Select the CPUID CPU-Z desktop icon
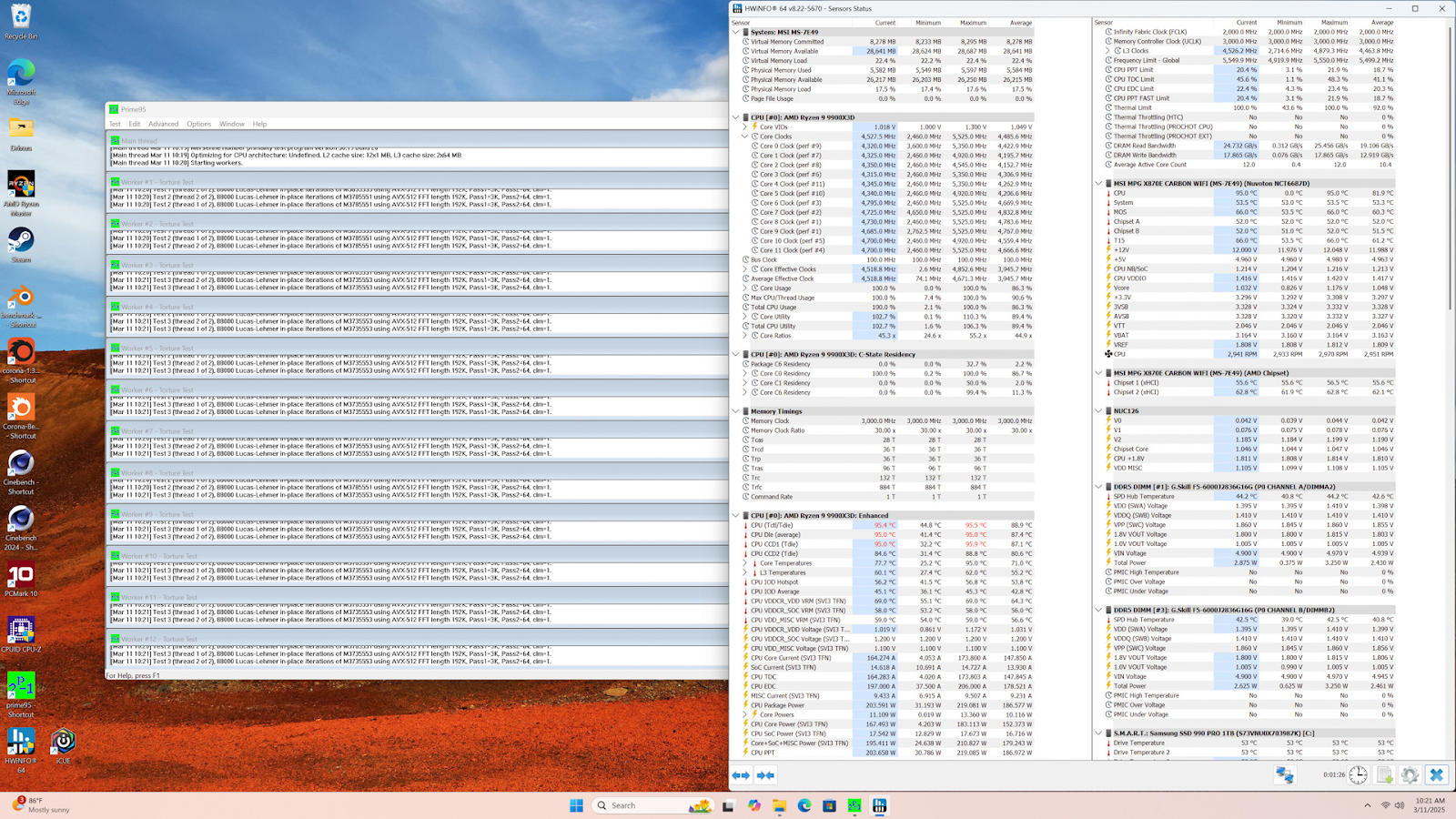The width and height of the screenshot is (1456, 819). 21,634
